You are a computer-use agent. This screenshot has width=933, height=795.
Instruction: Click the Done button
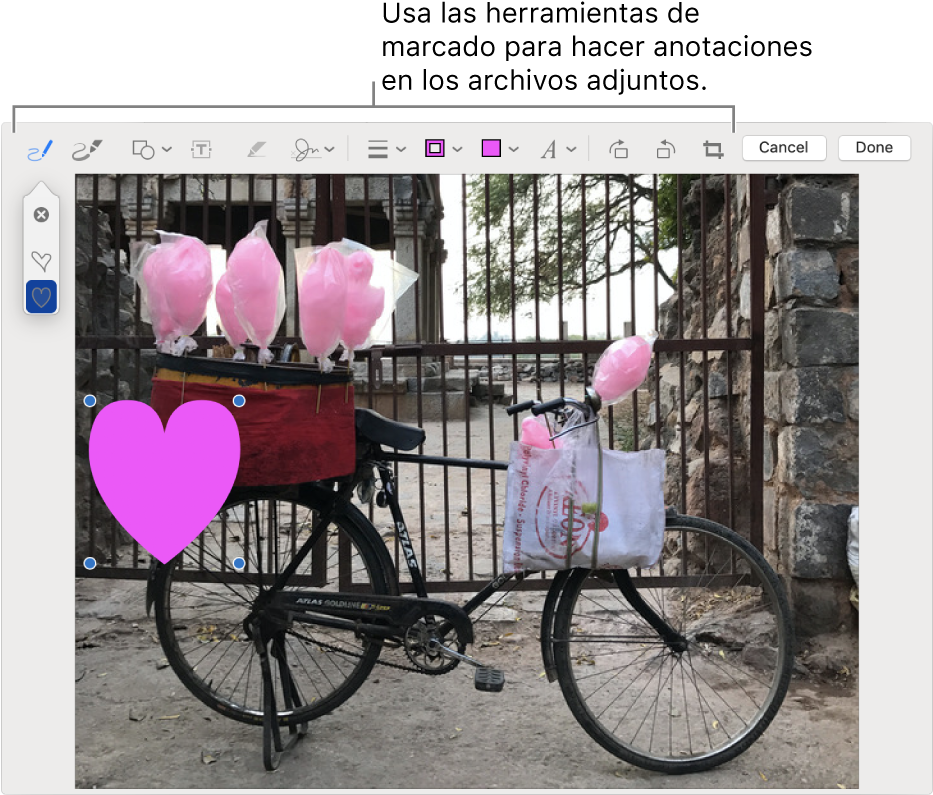coord(873,148)
